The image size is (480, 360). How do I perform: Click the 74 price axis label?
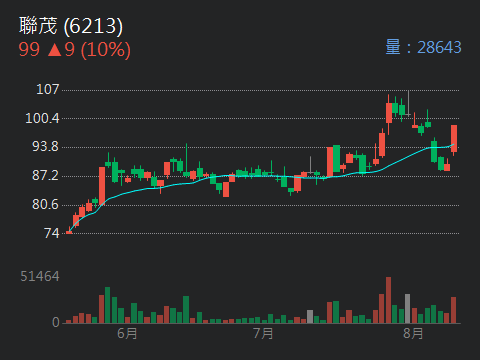pos(52,233)
